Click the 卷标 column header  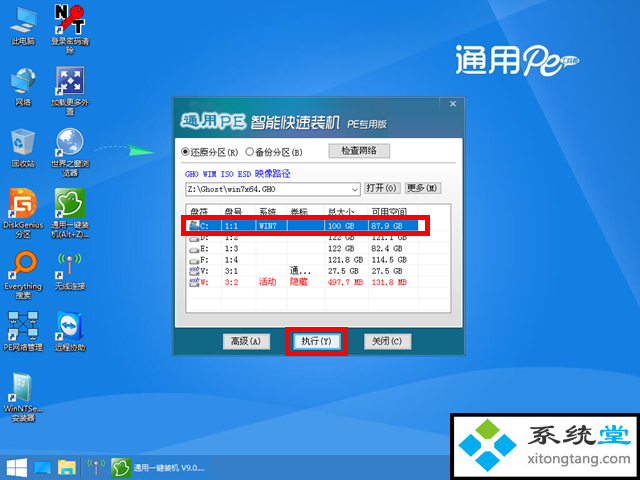[x=306, y=212]
